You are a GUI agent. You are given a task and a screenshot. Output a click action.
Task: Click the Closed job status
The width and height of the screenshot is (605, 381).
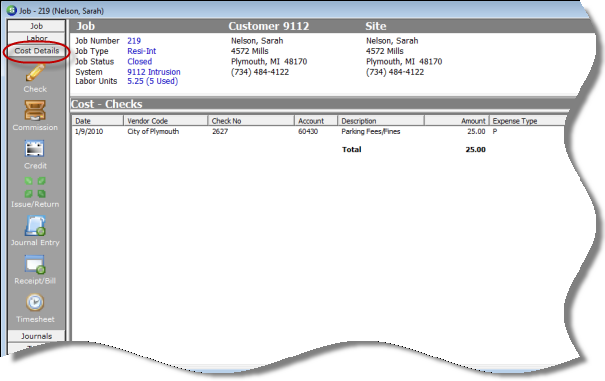140,61
